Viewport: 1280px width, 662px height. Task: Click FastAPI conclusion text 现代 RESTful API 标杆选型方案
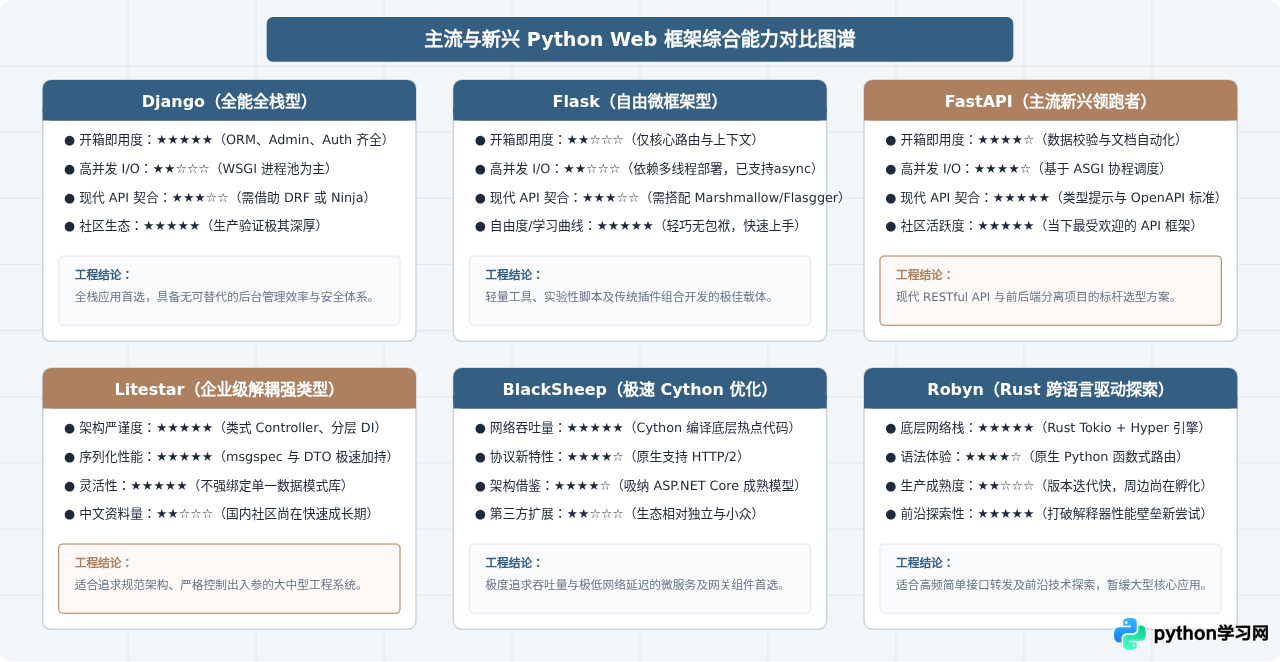1036,297
